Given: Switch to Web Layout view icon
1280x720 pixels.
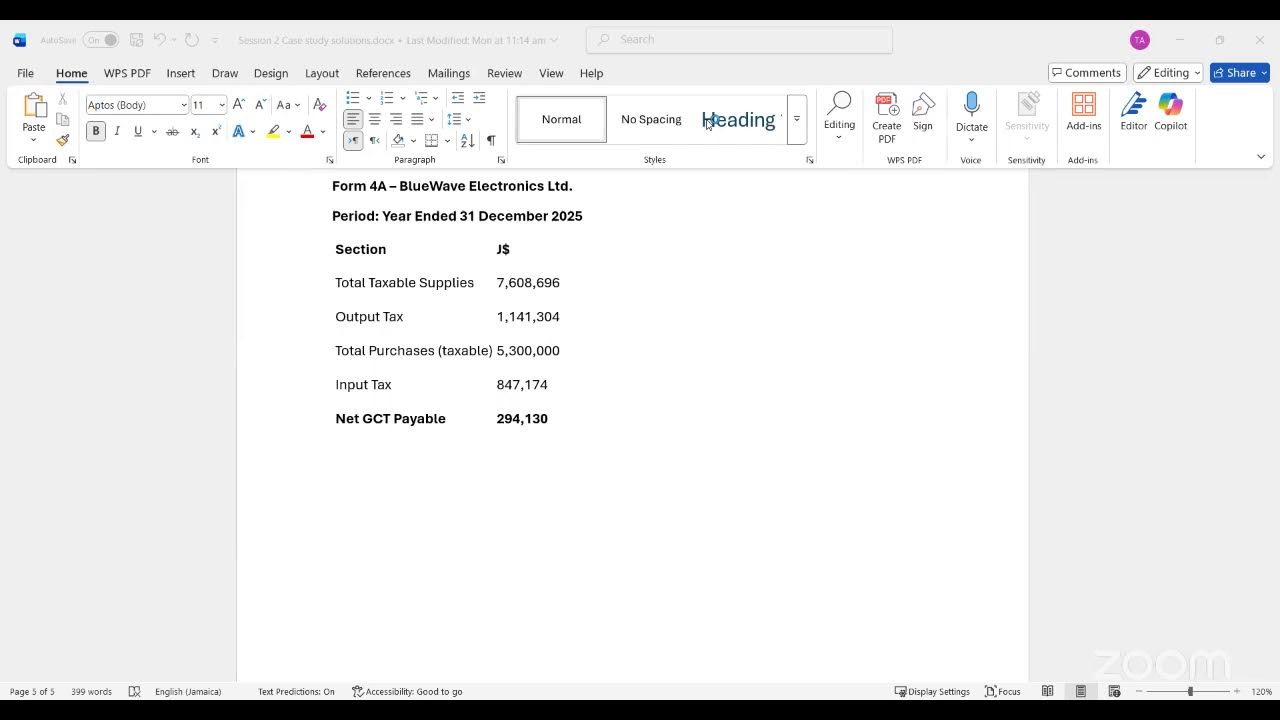Looking at the screenshot, I should point(1114,691).
